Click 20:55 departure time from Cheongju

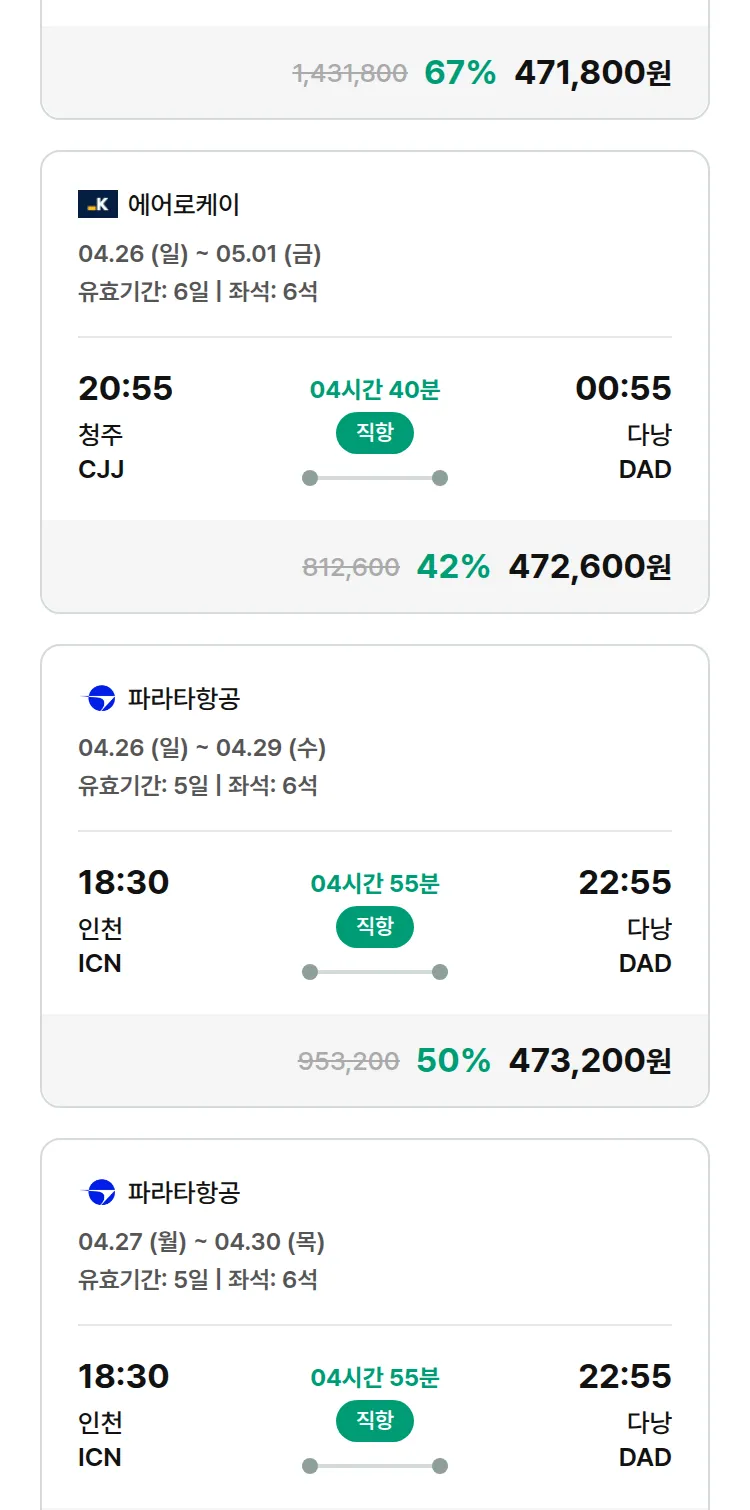tap(125, 388)
